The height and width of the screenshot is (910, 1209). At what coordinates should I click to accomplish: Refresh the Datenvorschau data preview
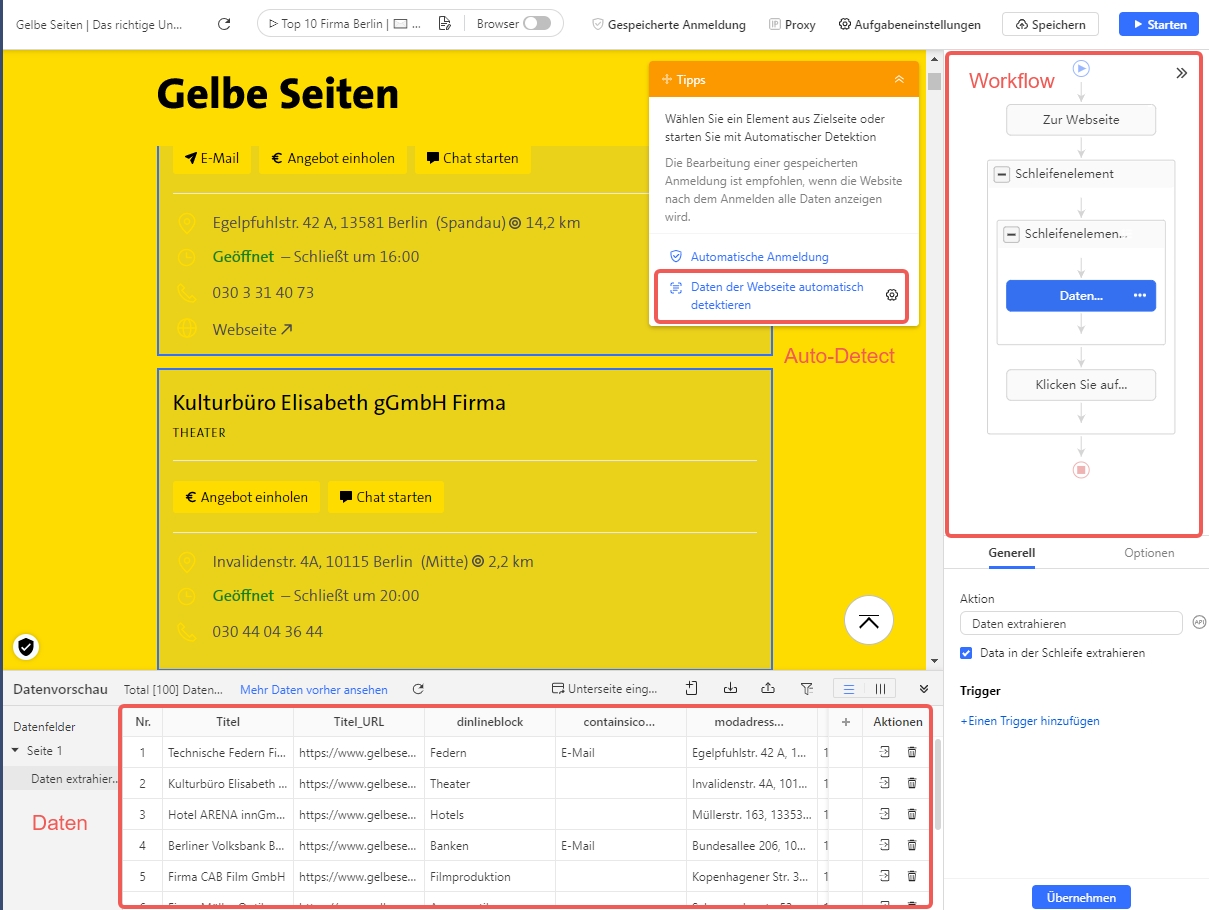(x=419, y=689)
